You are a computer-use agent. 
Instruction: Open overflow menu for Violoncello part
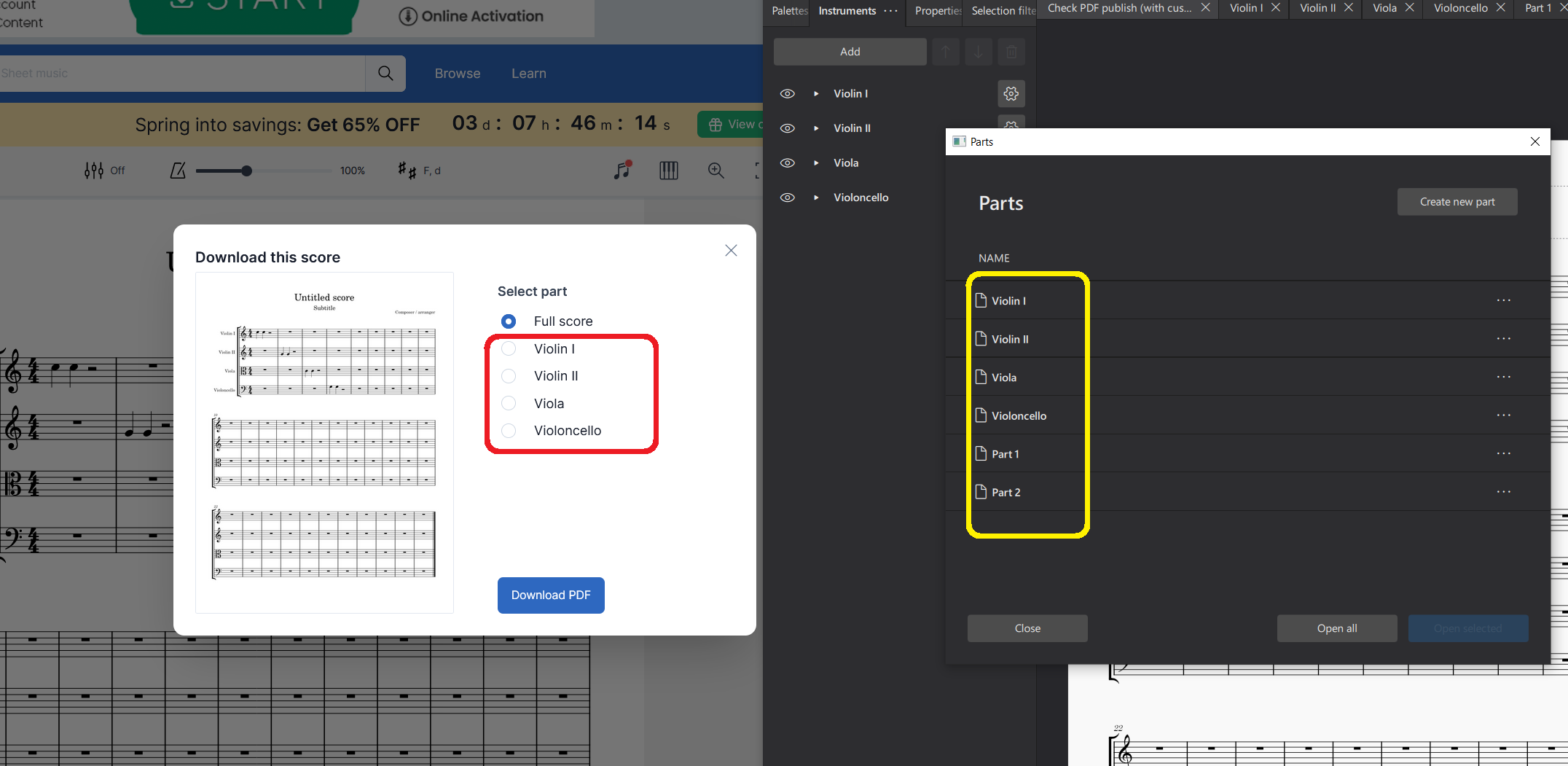[x=1504, y=415]
